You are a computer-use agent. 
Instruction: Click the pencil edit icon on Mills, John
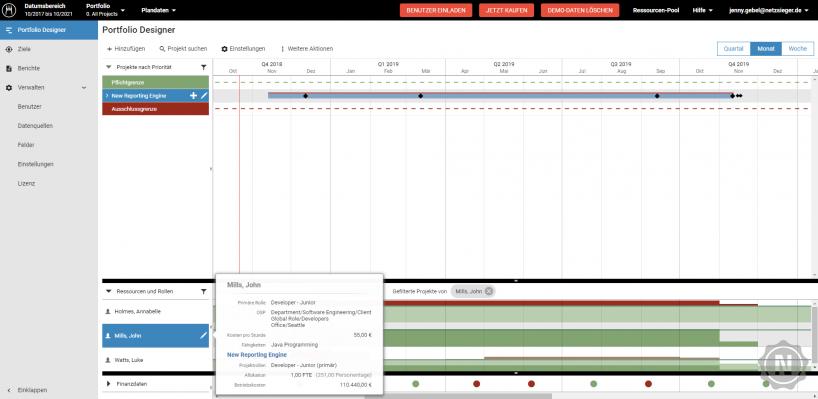tap(203, 336)
